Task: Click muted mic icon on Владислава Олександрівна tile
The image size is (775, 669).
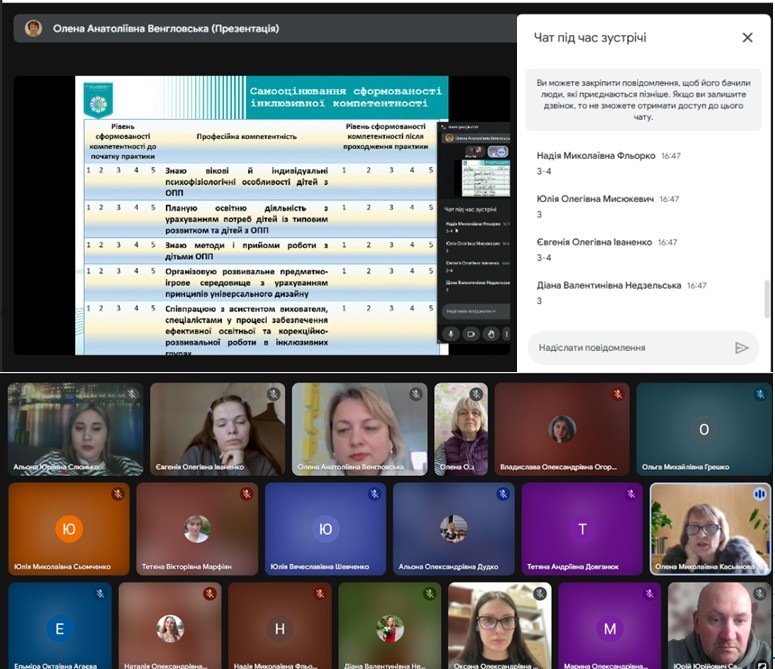Action: (618, 394)
